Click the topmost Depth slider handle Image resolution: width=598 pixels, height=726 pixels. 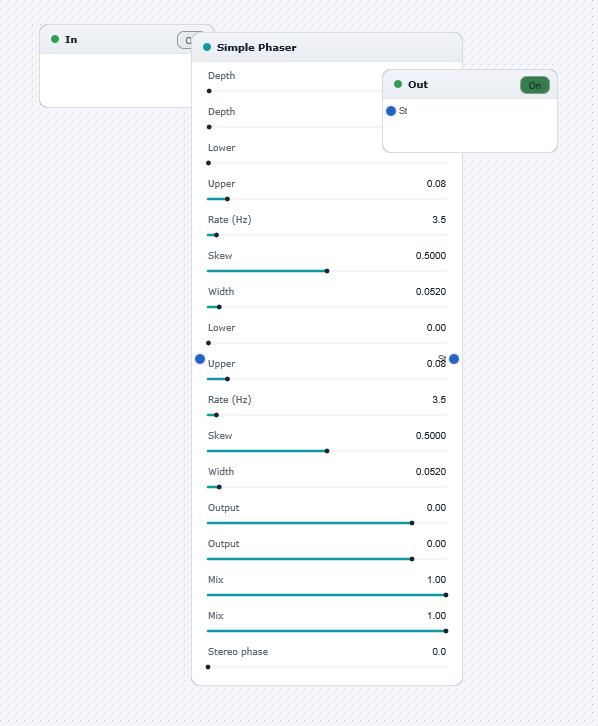pos(209,91)
